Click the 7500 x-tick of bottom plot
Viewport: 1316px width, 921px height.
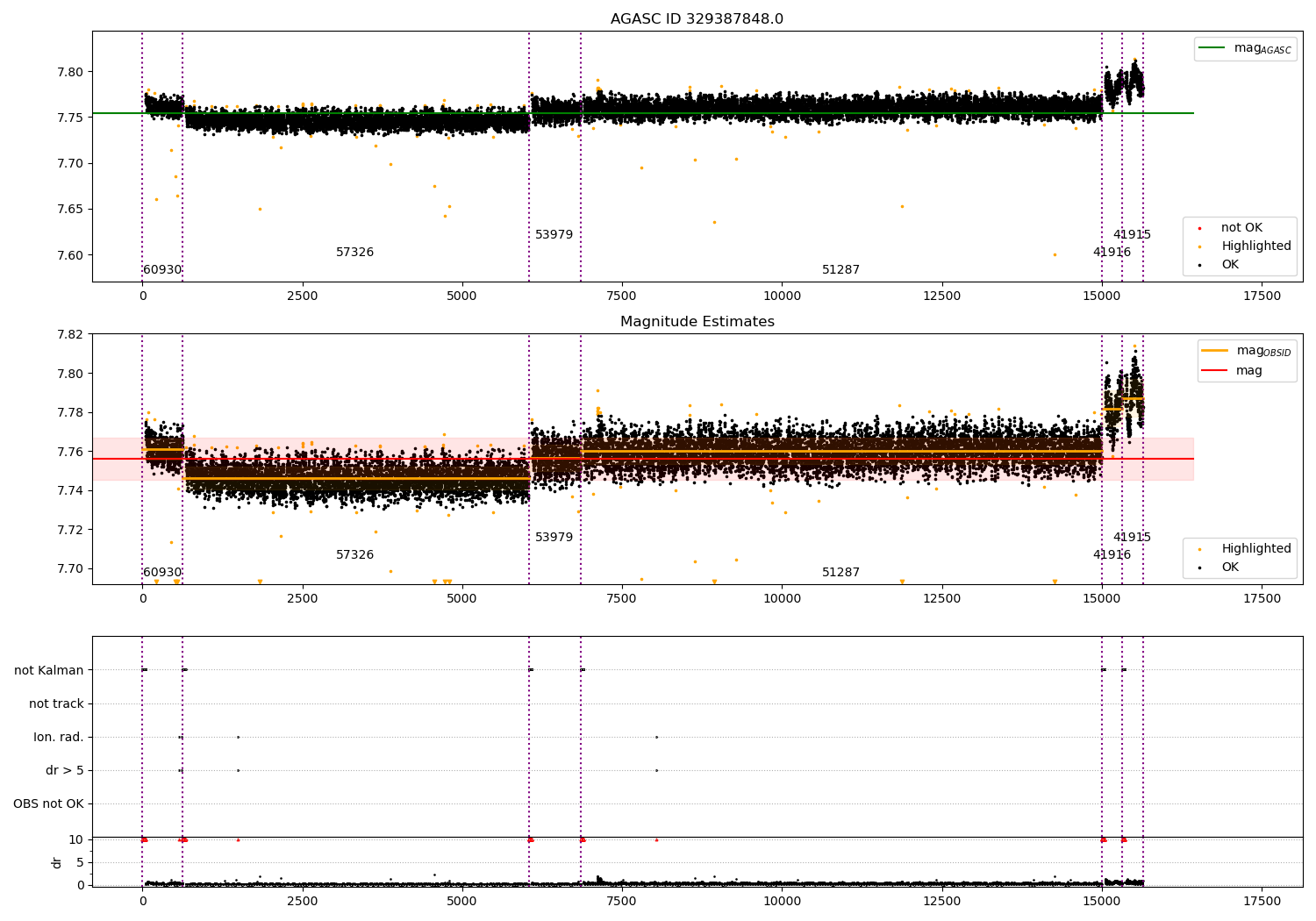click(621, 901)
